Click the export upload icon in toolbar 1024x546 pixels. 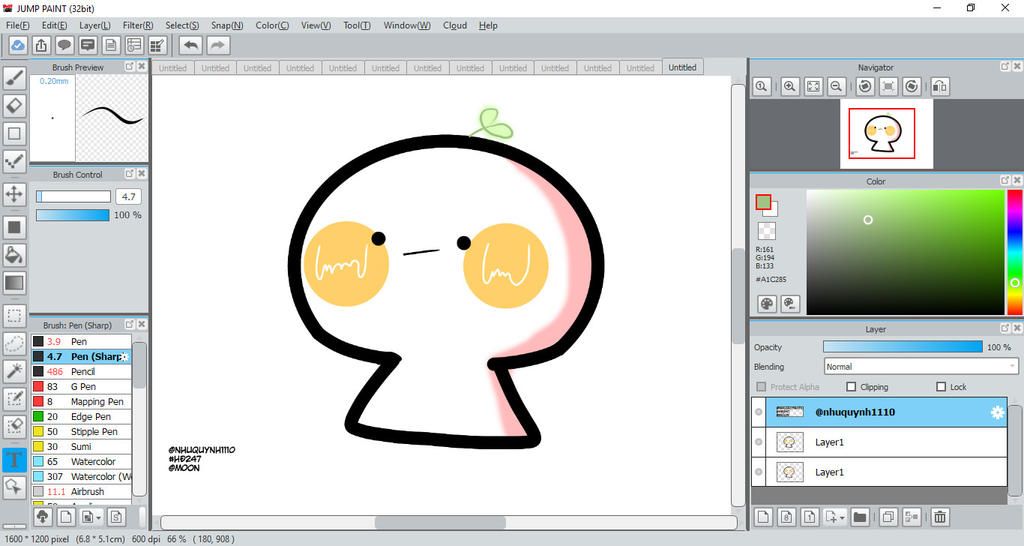(41, 45)
